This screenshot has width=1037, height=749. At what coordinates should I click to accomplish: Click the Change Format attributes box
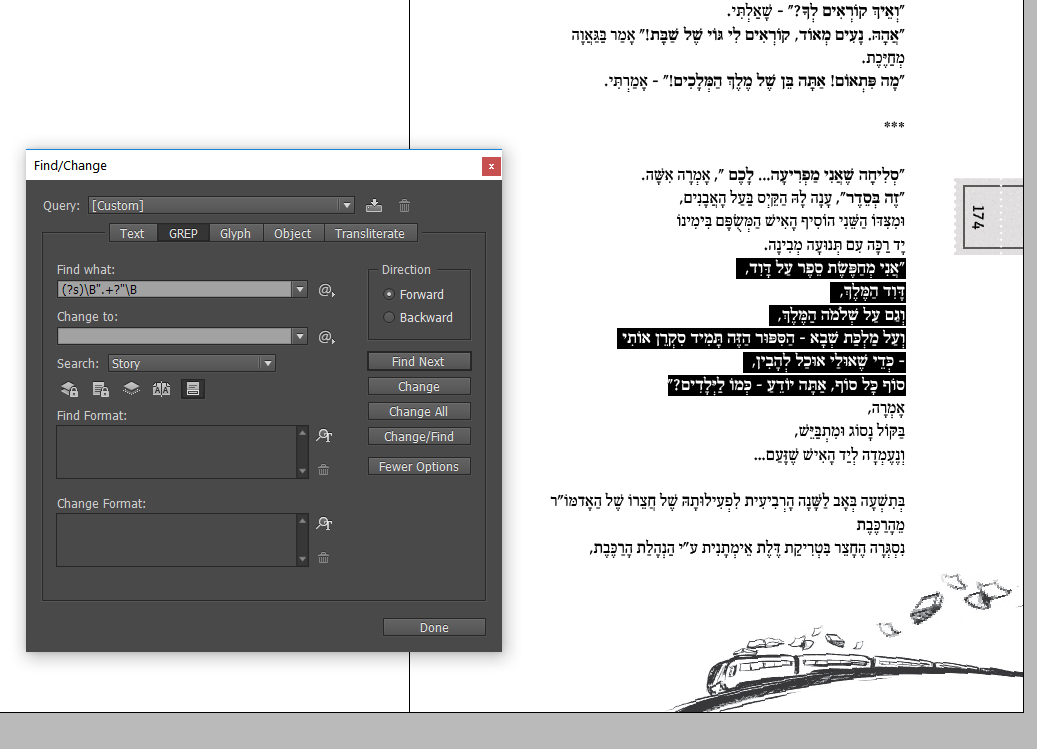[177, 540]
